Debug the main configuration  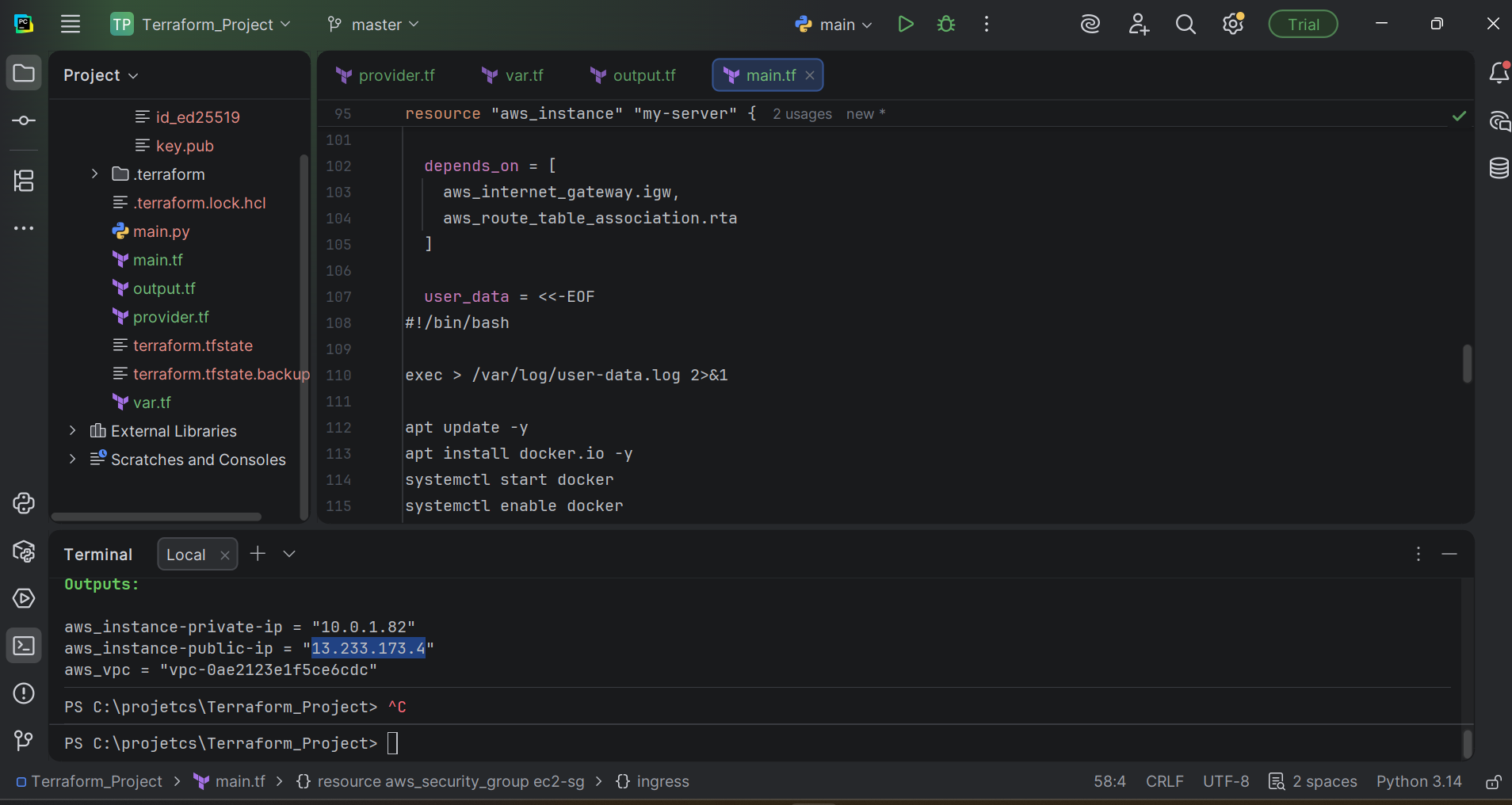point(946,25)
